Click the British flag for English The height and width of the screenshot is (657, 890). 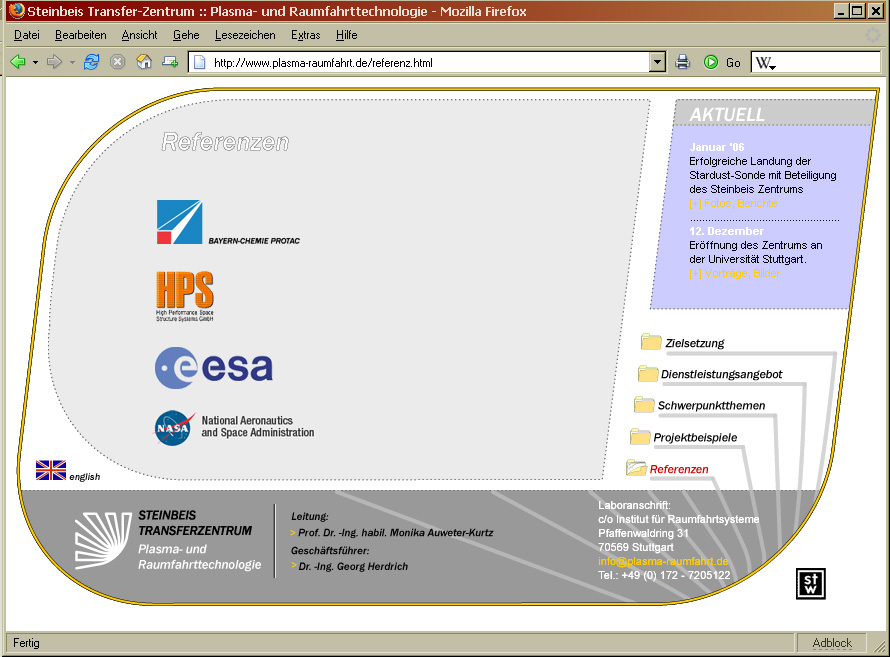[51, 470]
